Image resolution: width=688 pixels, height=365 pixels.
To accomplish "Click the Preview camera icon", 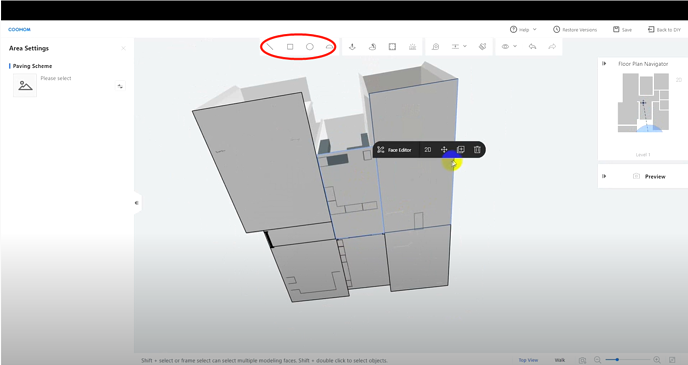I will pyautogui.click(x=636, y=176).
